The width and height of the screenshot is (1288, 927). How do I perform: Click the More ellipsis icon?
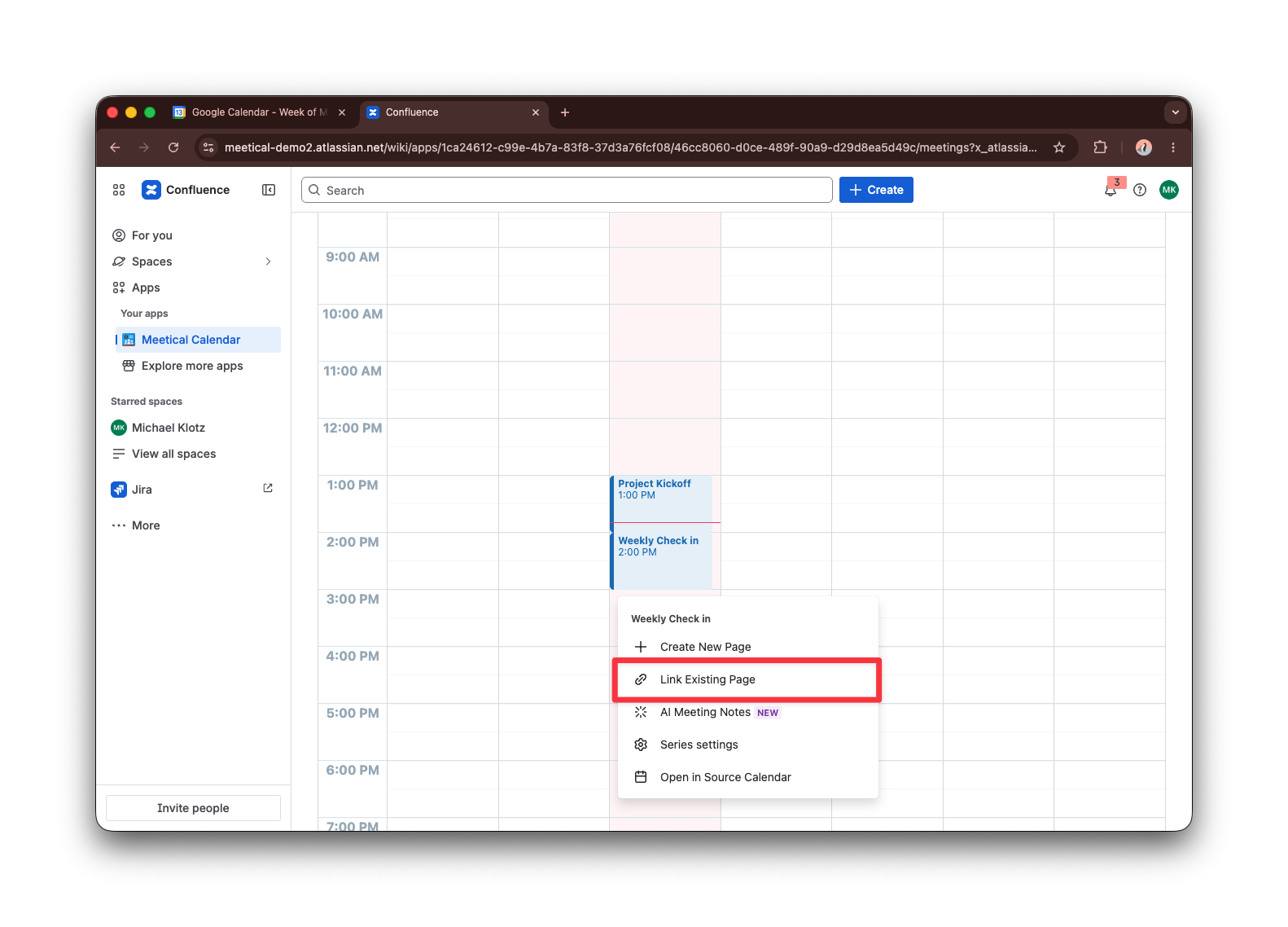[119, 525]
